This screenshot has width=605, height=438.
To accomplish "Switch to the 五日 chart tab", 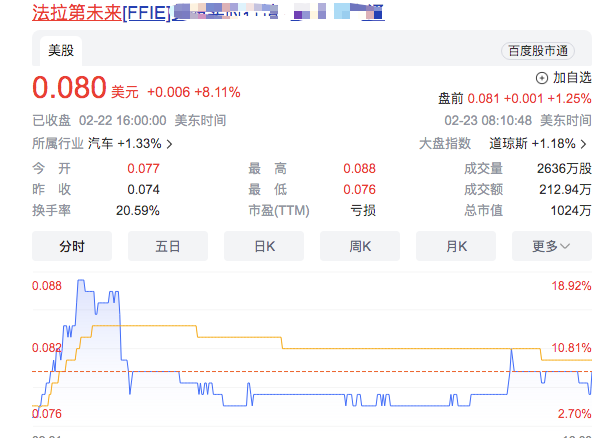I will [168, 246].
